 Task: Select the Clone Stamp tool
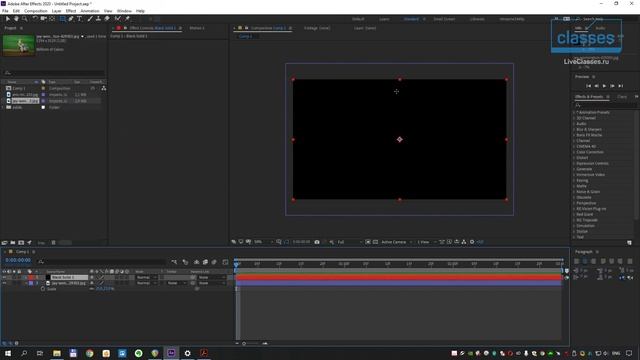coord(98,19)
